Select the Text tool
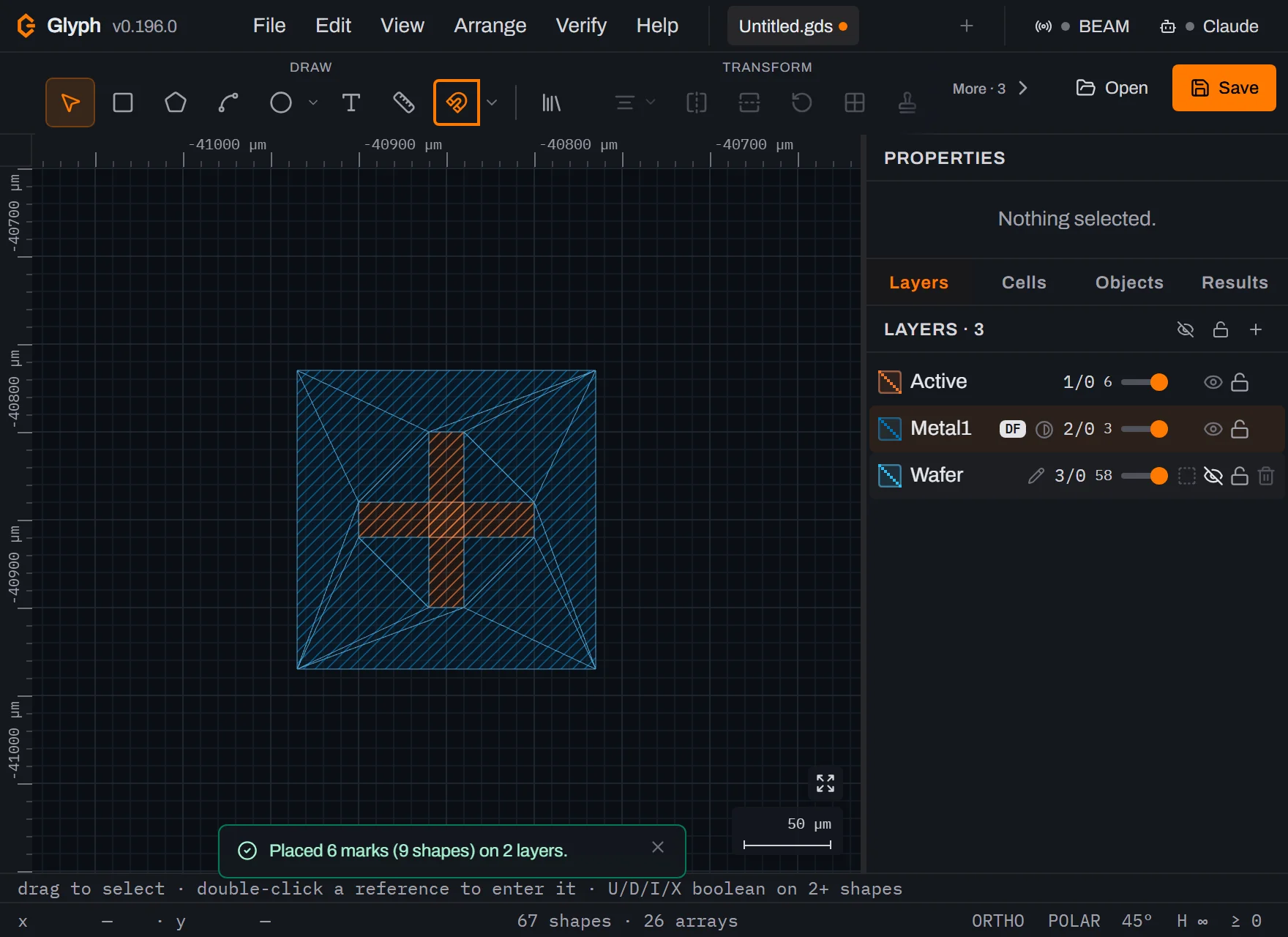 pyautogui.click(x=351, y=102)
